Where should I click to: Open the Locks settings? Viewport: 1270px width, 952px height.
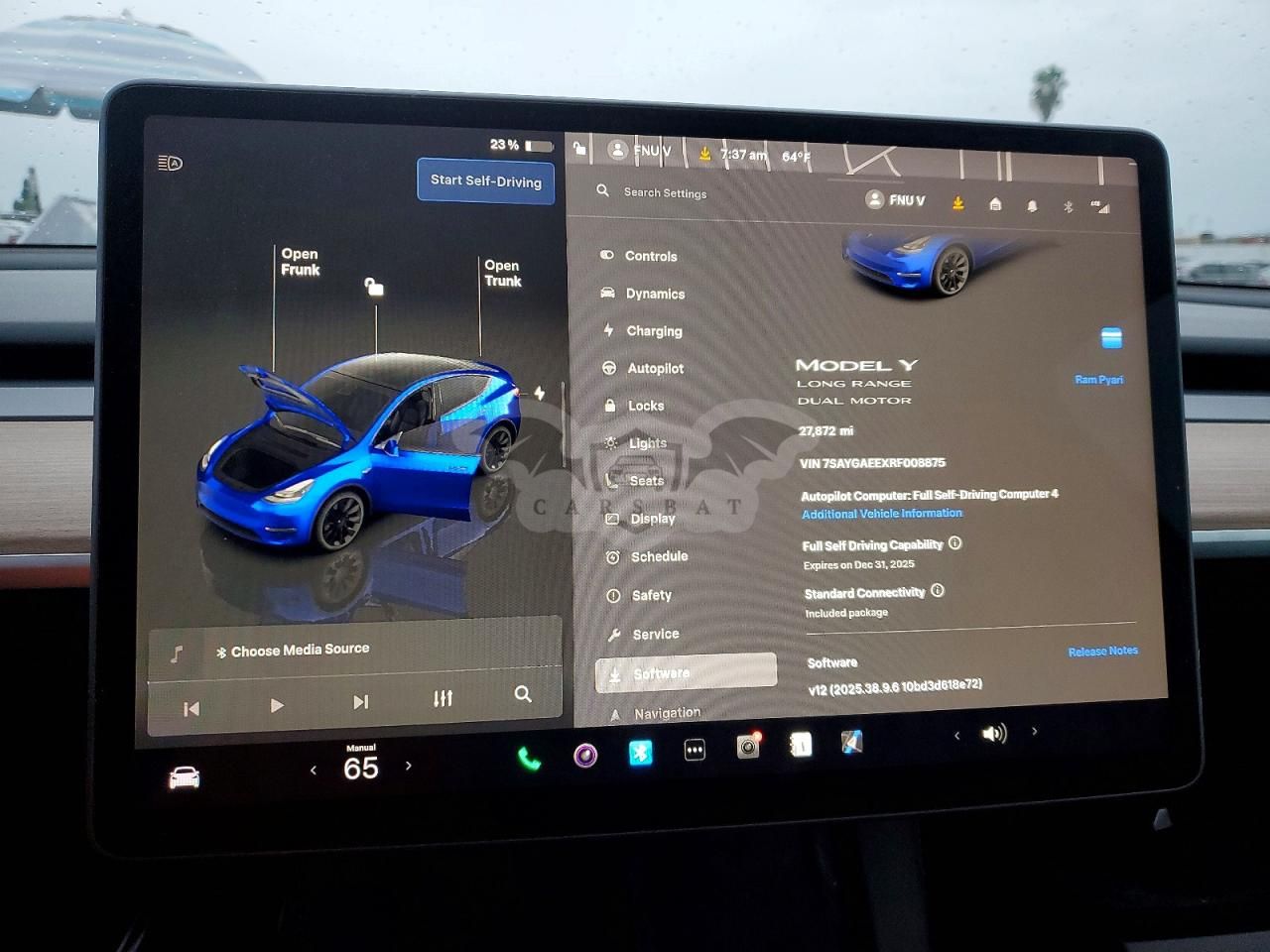634,406
